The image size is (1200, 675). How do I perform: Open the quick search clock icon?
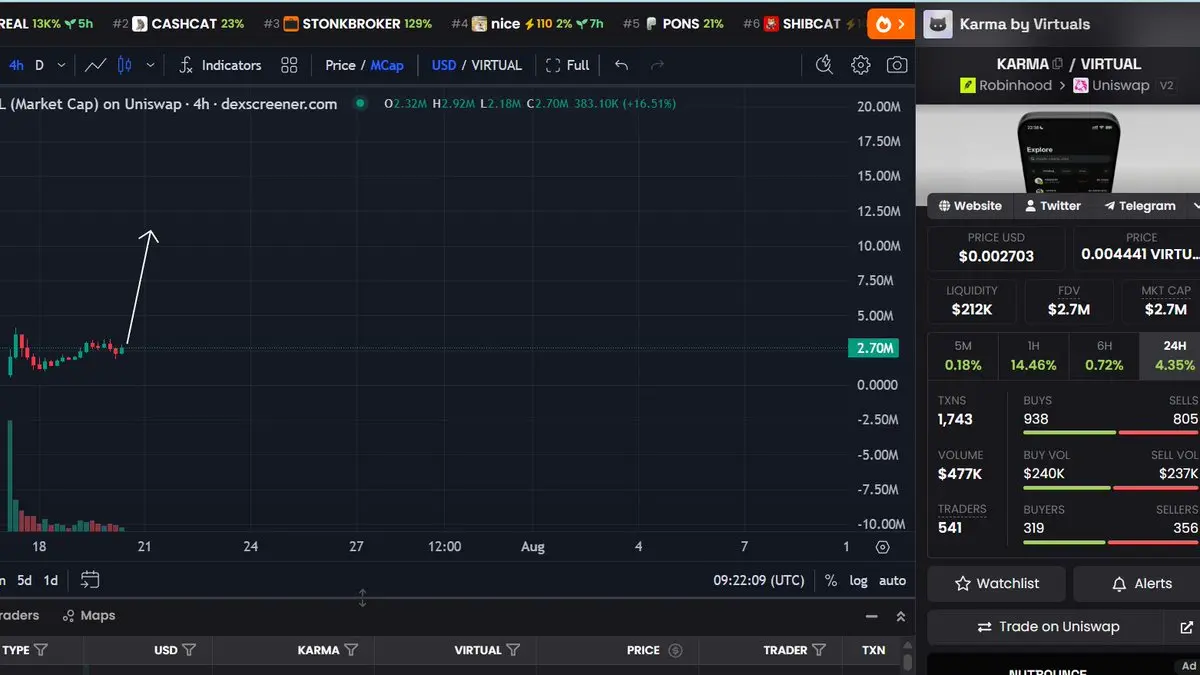pyautogui.click(x=824, y=65)
